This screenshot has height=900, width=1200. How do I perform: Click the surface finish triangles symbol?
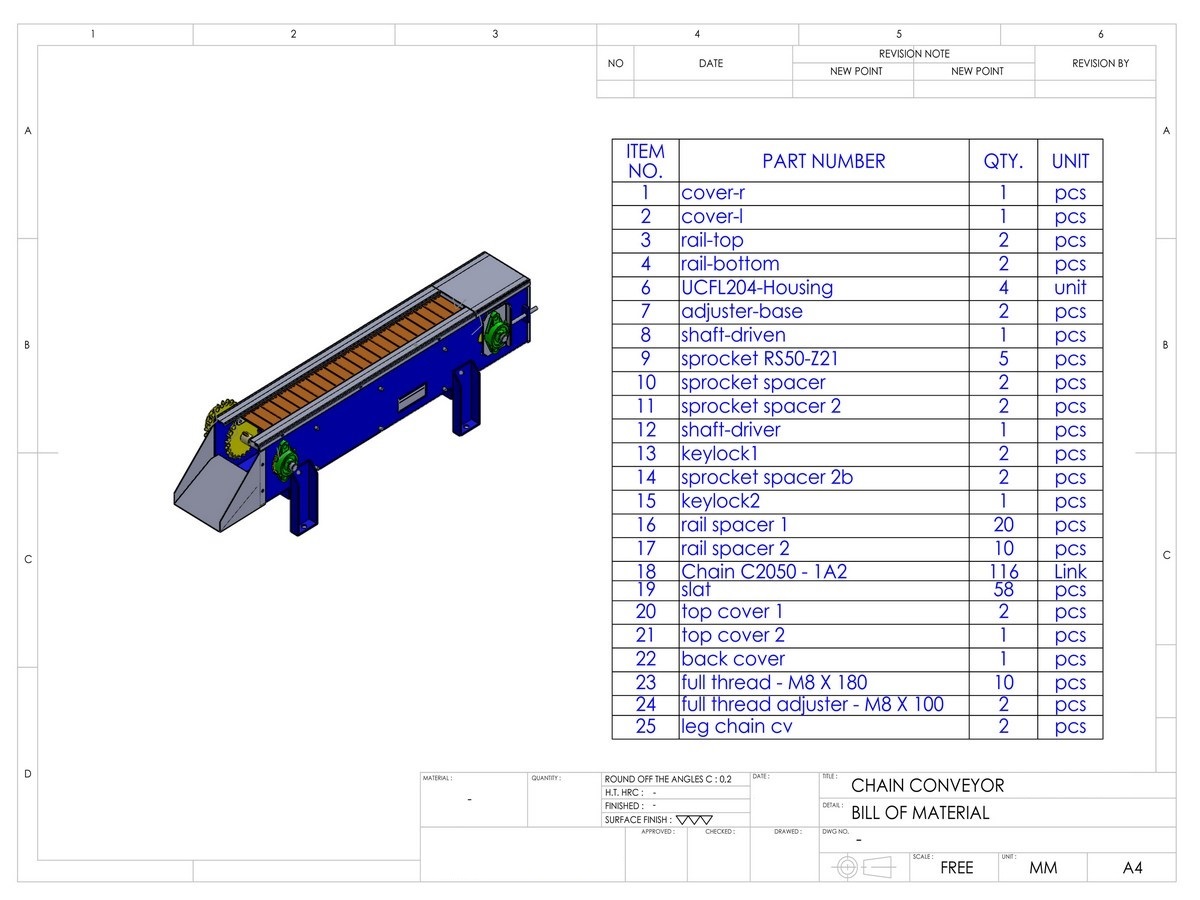pyautogui.click(x=694, y=820)
